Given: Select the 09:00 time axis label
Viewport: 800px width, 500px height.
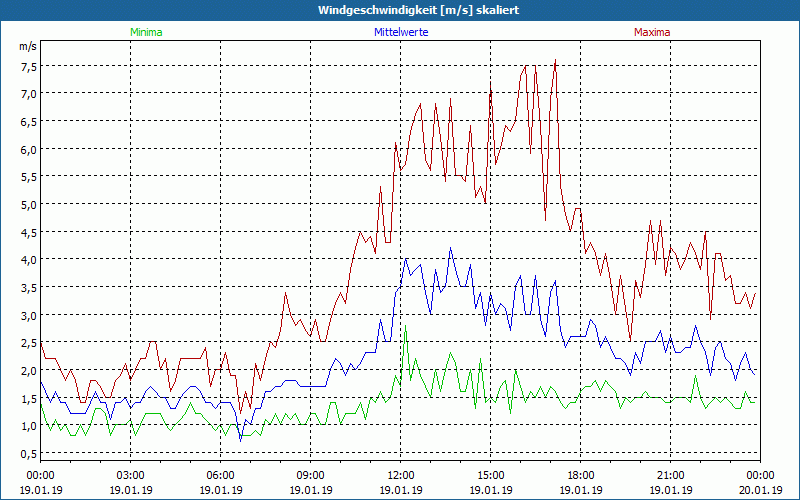Looking at the screenshot, I should (x=310, y=475).
